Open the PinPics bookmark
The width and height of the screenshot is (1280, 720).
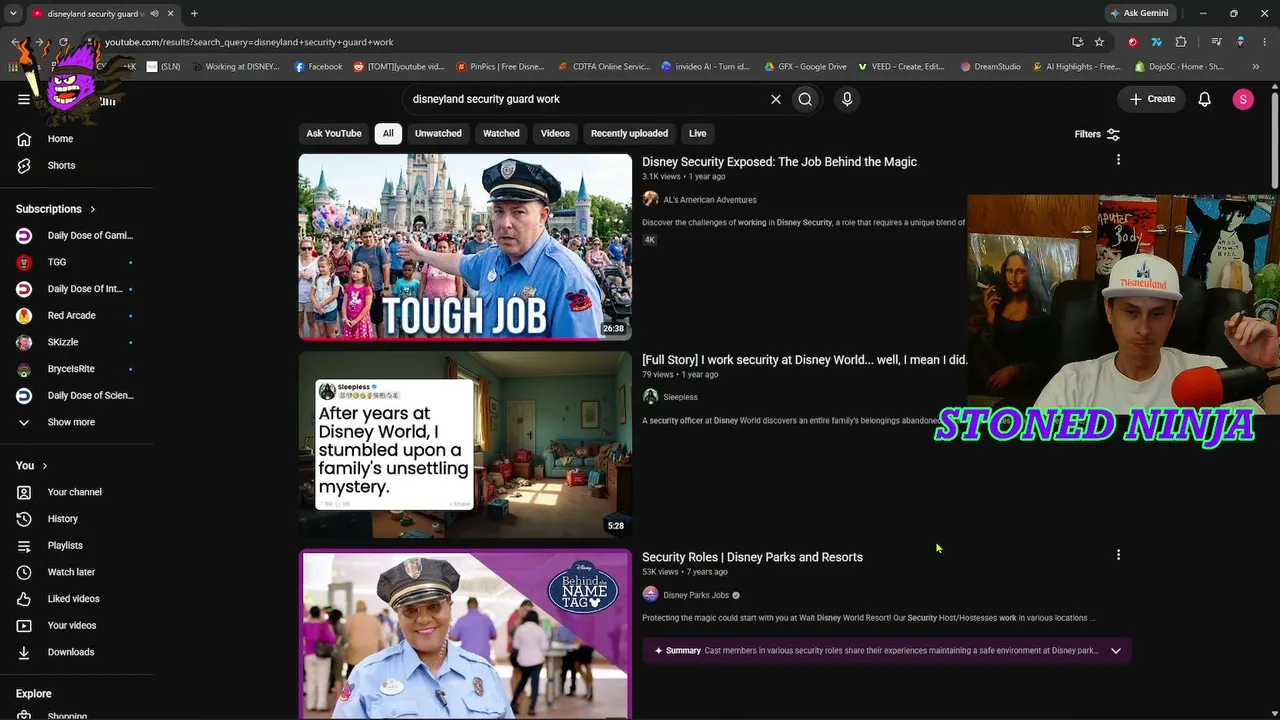(x=500, y=67)
